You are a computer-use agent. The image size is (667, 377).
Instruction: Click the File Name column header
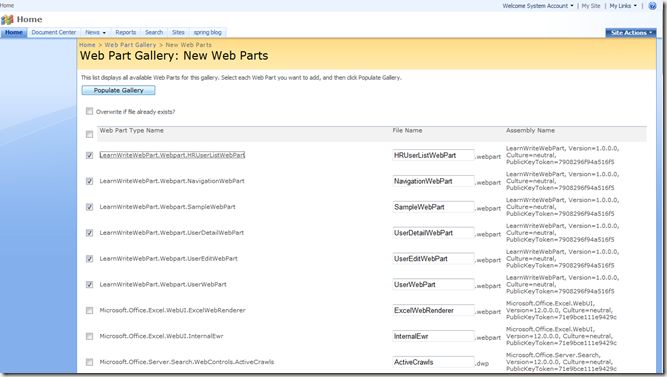coord(407,131)
